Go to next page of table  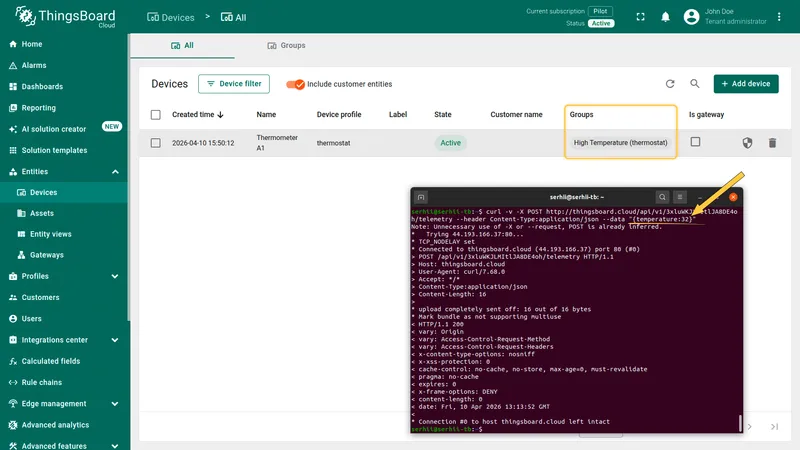(749, 427)
